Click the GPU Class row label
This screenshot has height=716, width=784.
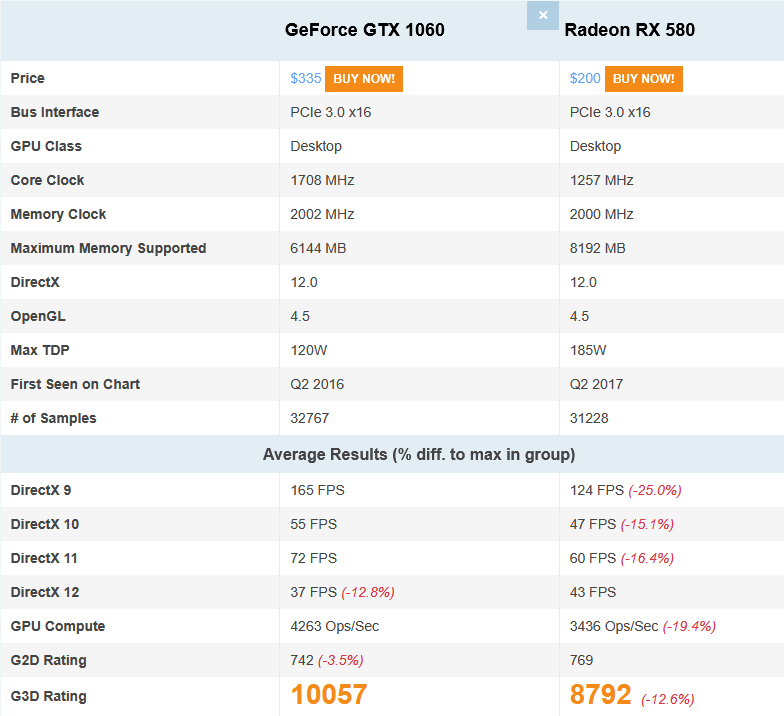[x=46, y=146]
